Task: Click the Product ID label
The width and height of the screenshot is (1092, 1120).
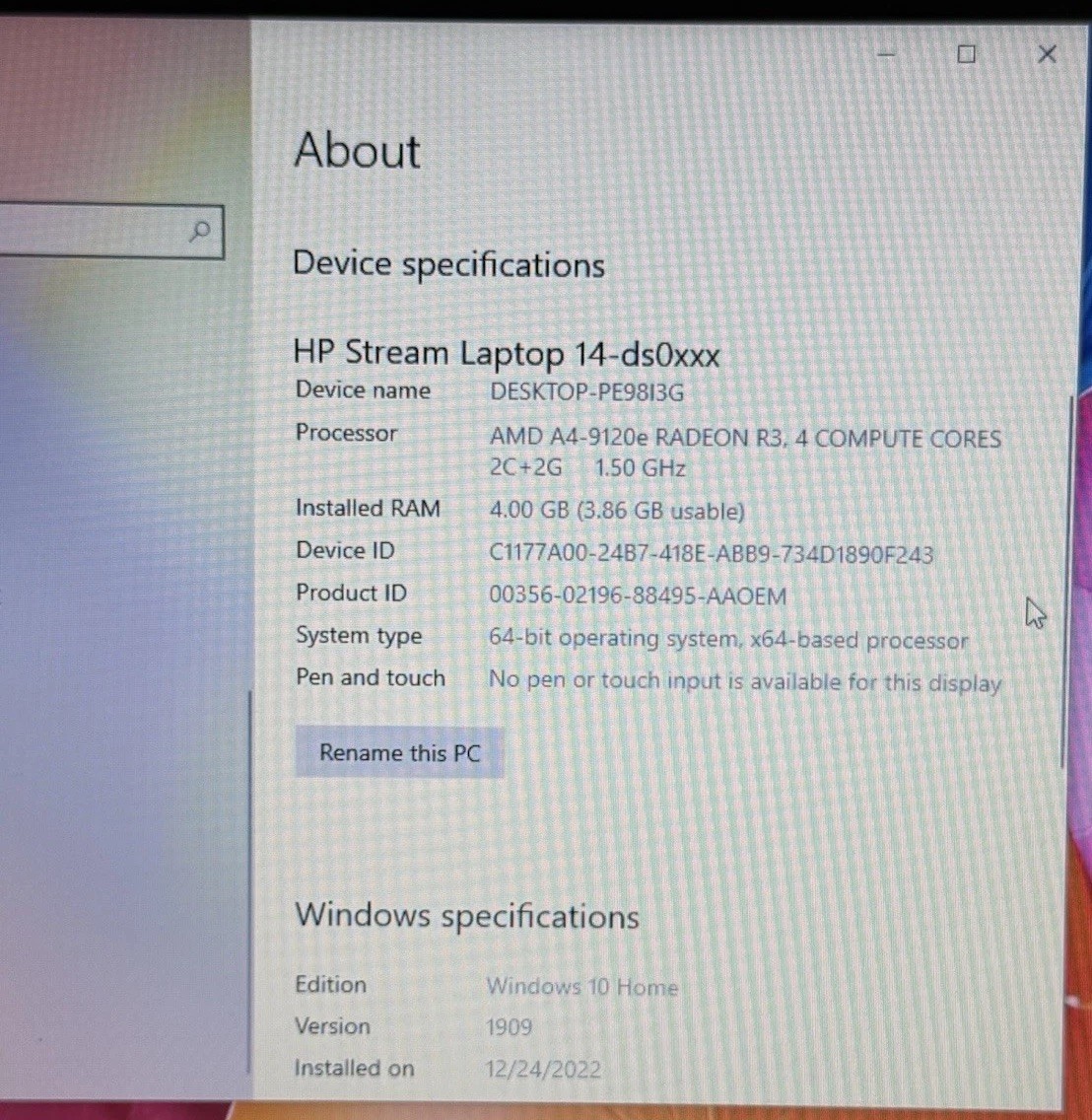Action: click(x=351, y=593)
